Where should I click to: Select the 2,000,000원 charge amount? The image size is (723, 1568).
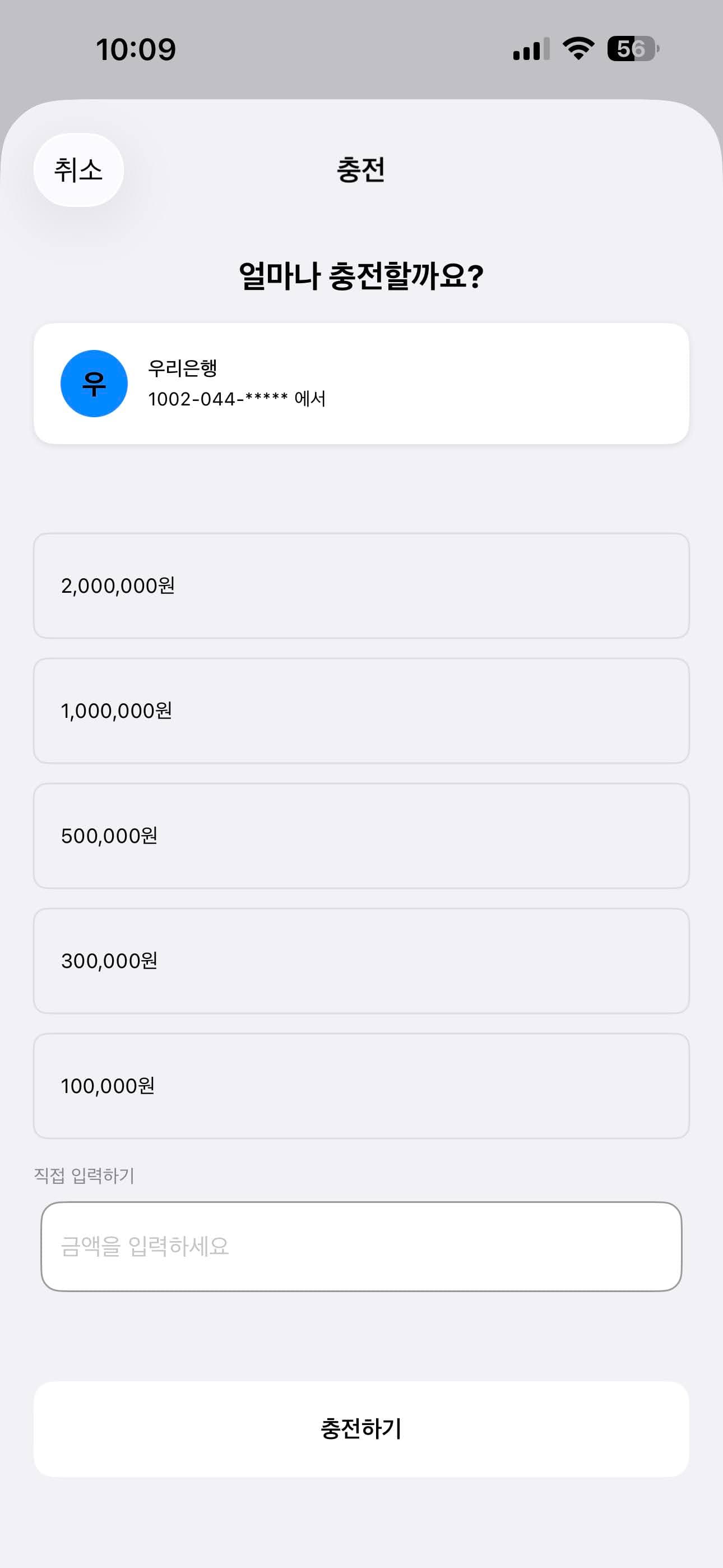point(361,585)
